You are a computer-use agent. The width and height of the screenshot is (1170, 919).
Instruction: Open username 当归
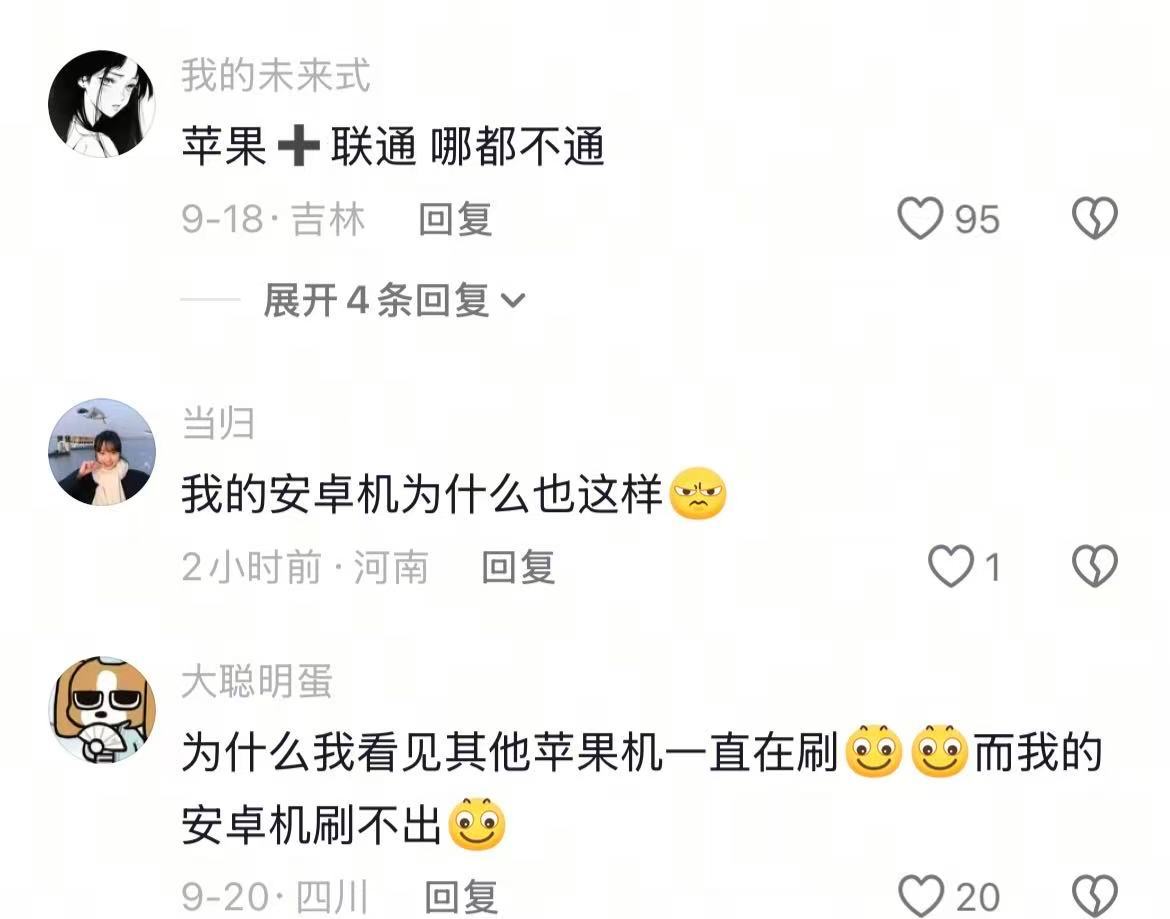tap(218, 423)
